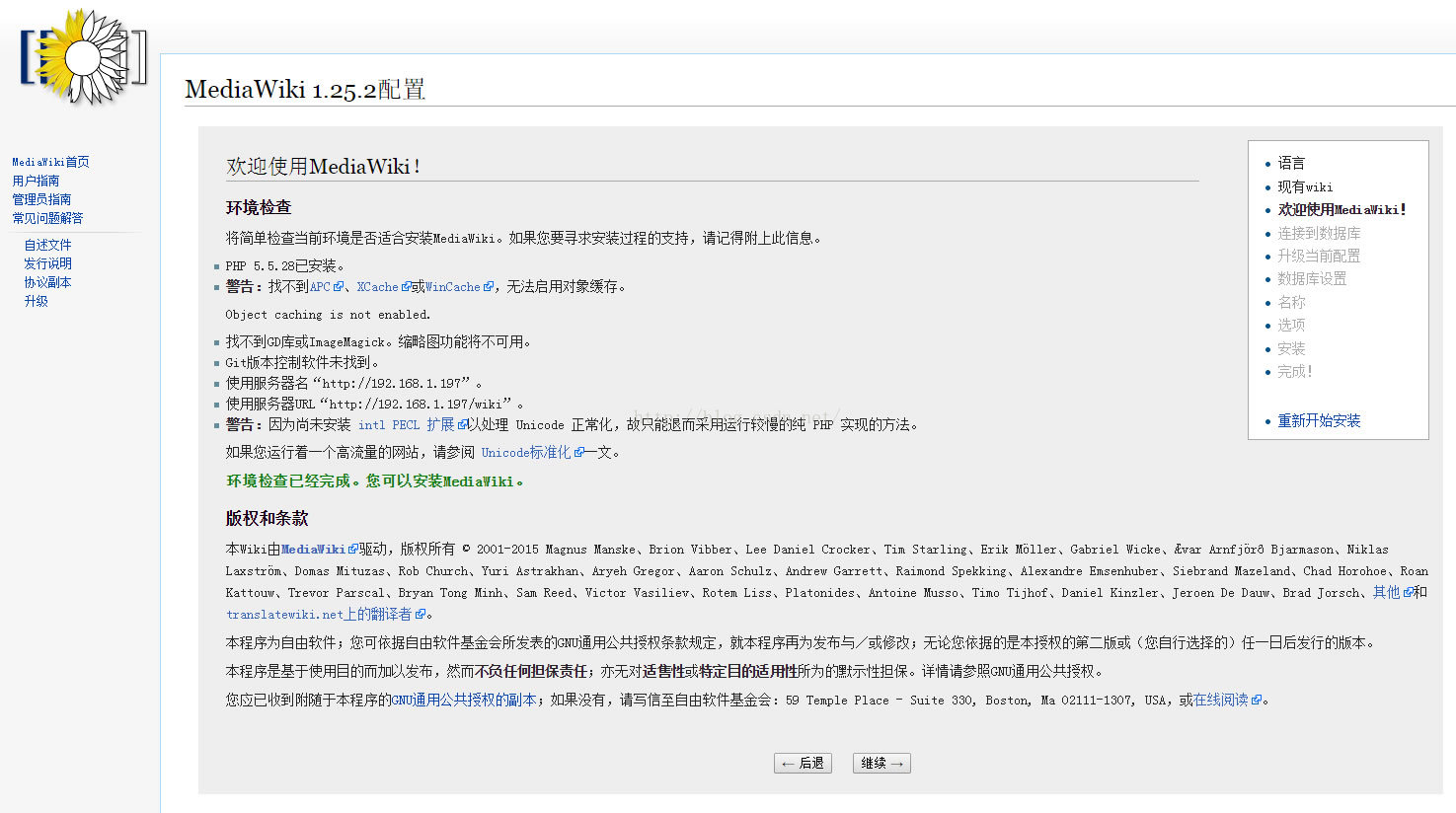Open the MediaWiki link in copyright section
Screen dimensions: 1456x813
[x=319, y=550]
